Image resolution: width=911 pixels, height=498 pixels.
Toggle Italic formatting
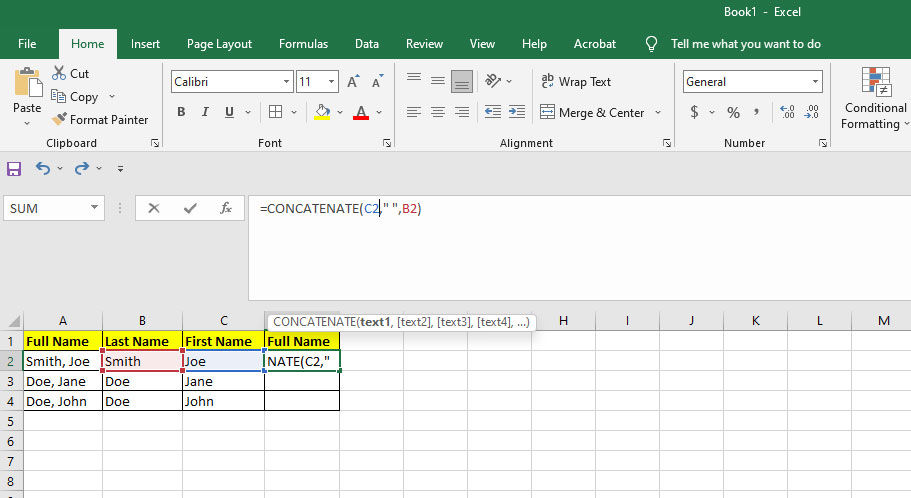pyautogui.click(x=205, y=112)
